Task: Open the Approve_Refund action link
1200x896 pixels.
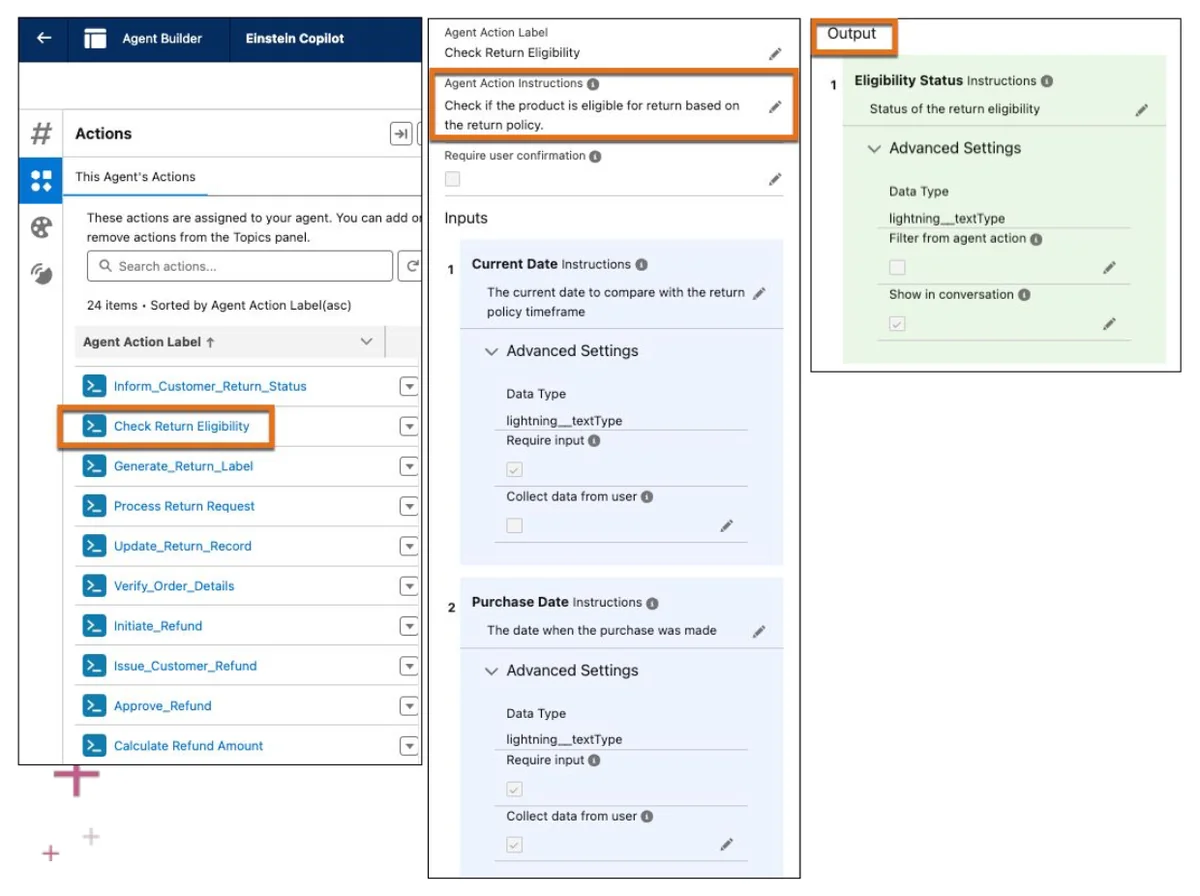Action: (163, 706)
